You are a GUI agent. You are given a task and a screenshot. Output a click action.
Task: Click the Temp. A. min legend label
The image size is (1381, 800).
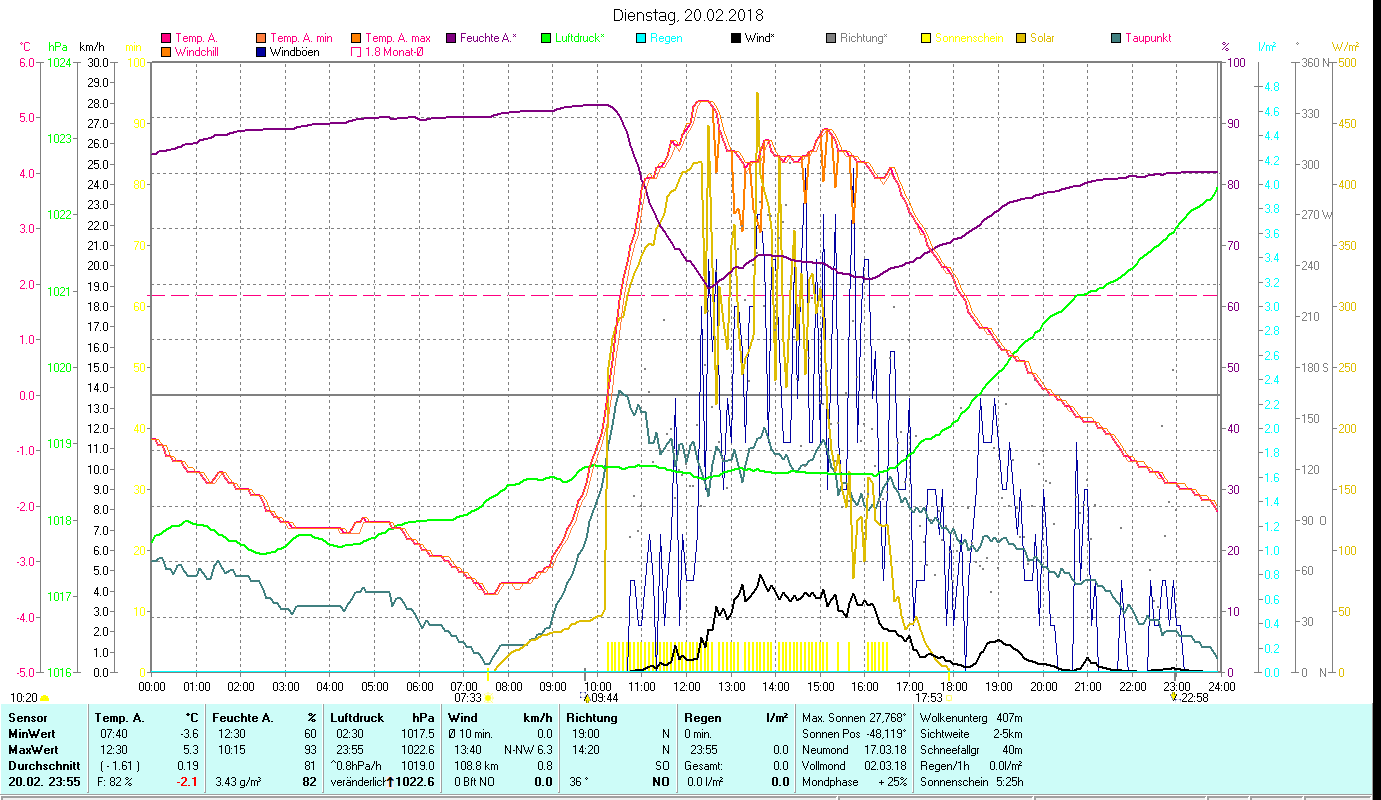coord(301,38)
